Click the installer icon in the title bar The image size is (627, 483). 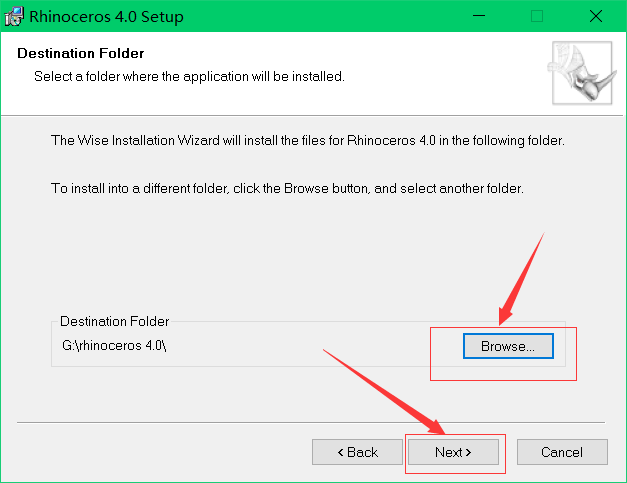15,17
